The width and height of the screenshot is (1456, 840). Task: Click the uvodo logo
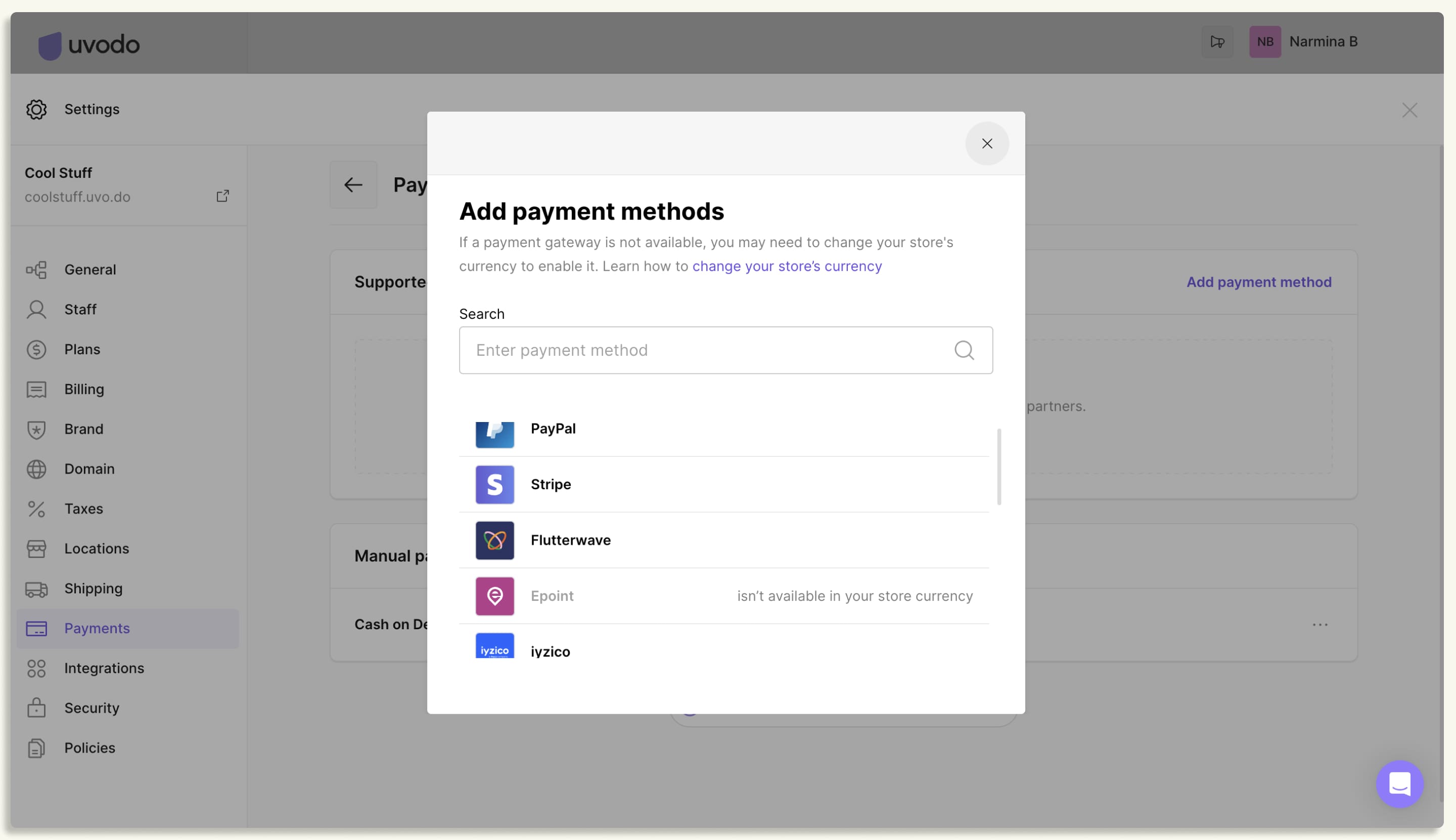(x=89, y=45)
